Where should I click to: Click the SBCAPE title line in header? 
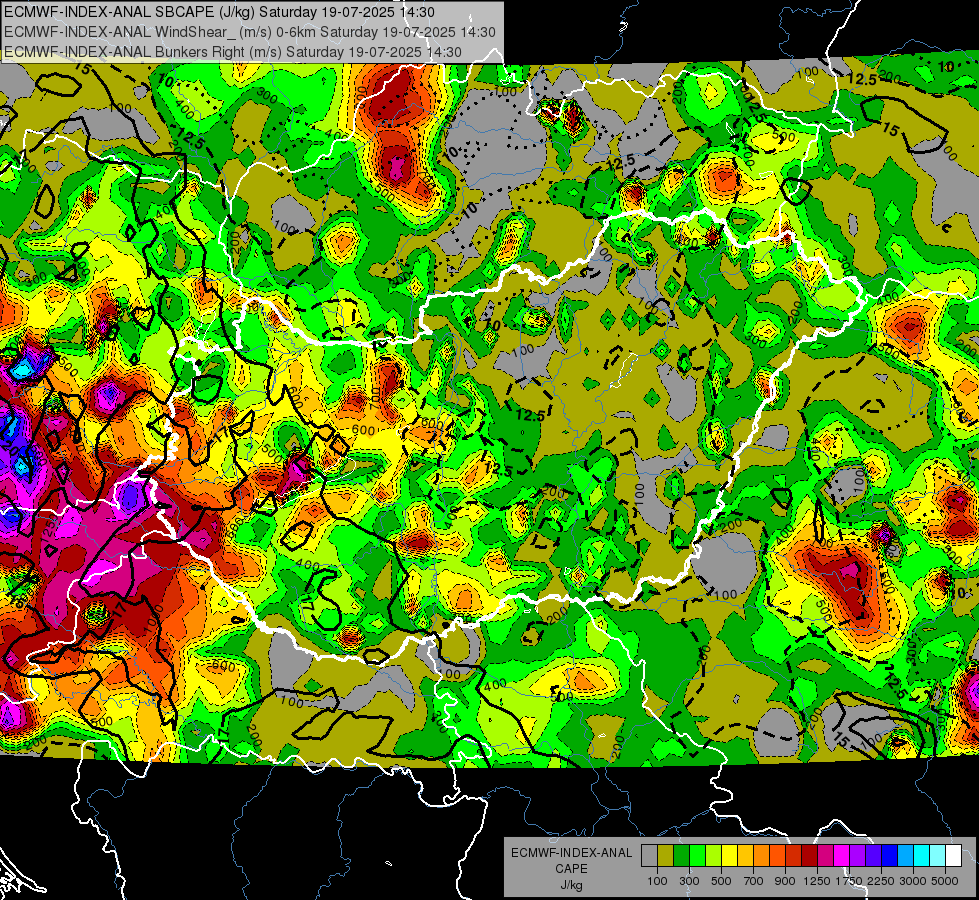pos(219,12)
